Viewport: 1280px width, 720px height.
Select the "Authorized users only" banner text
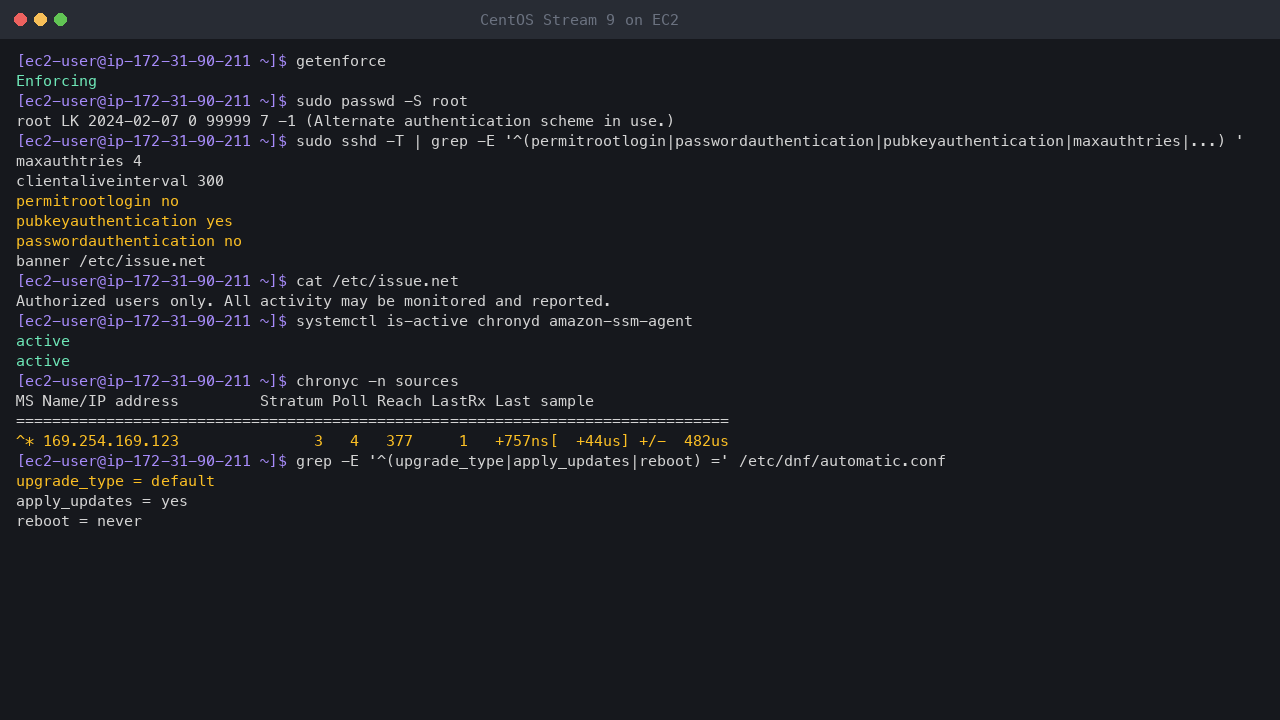click(x=313, y=301)
